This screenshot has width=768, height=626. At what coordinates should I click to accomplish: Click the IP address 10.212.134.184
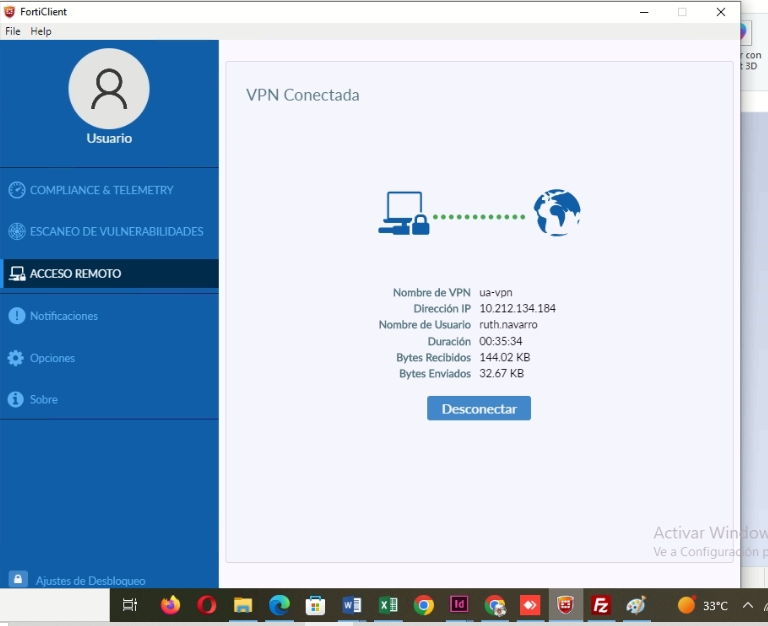point(517,309)
